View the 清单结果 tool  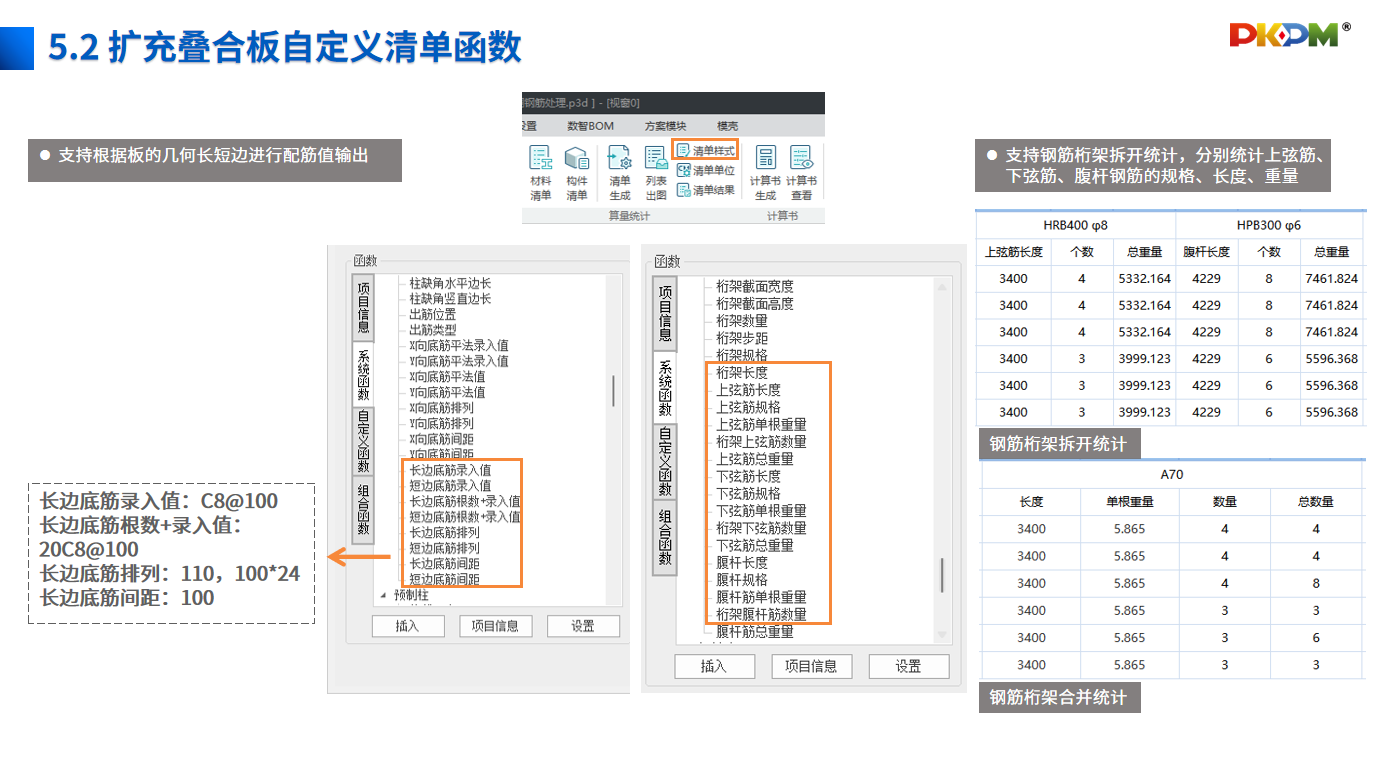tap(706, 189)
